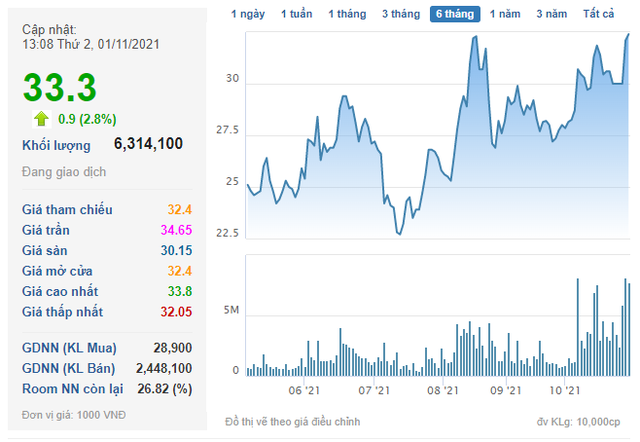Click the active '6 tháng' tab
The height and width of the screenshot is (442, 640).
[455, 14]
